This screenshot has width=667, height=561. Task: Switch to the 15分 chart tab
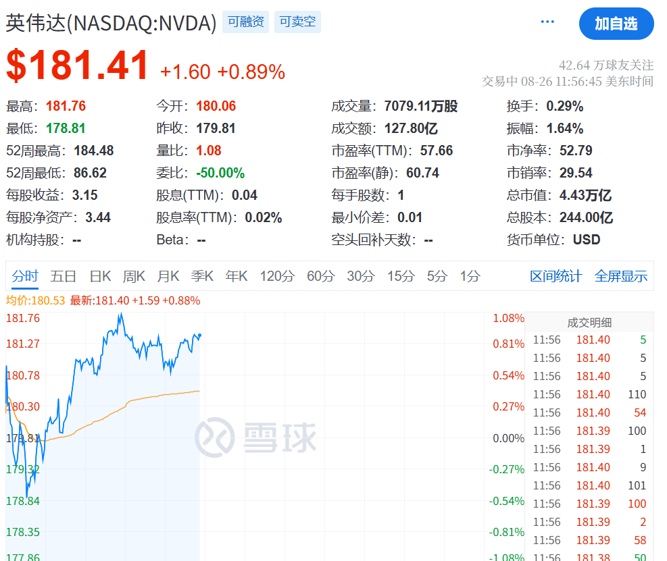pyautogui.click(x=401, y=276)
